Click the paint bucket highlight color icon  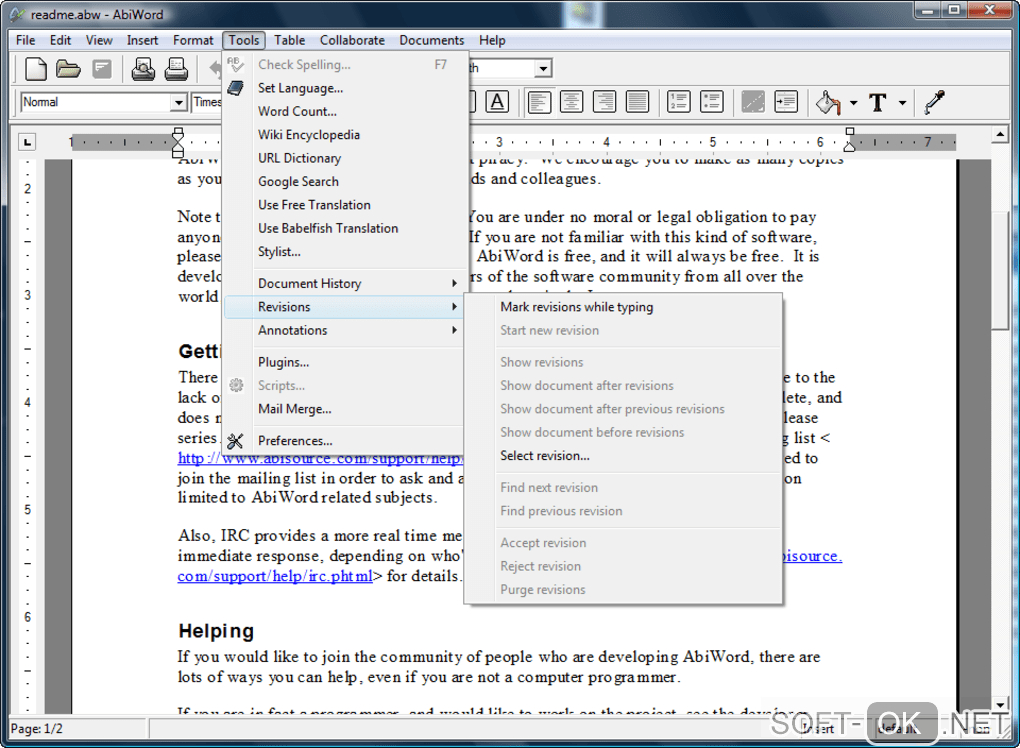point(828,102)
